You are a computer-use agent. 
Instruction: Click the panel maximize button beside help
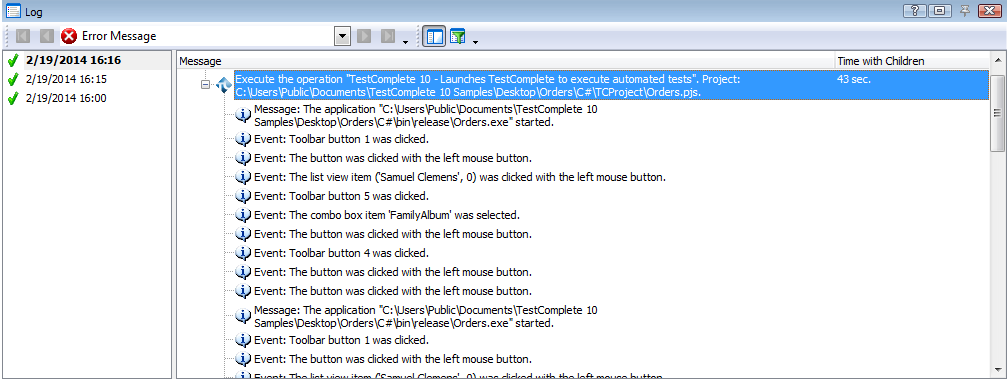click(x=940, y=10)
